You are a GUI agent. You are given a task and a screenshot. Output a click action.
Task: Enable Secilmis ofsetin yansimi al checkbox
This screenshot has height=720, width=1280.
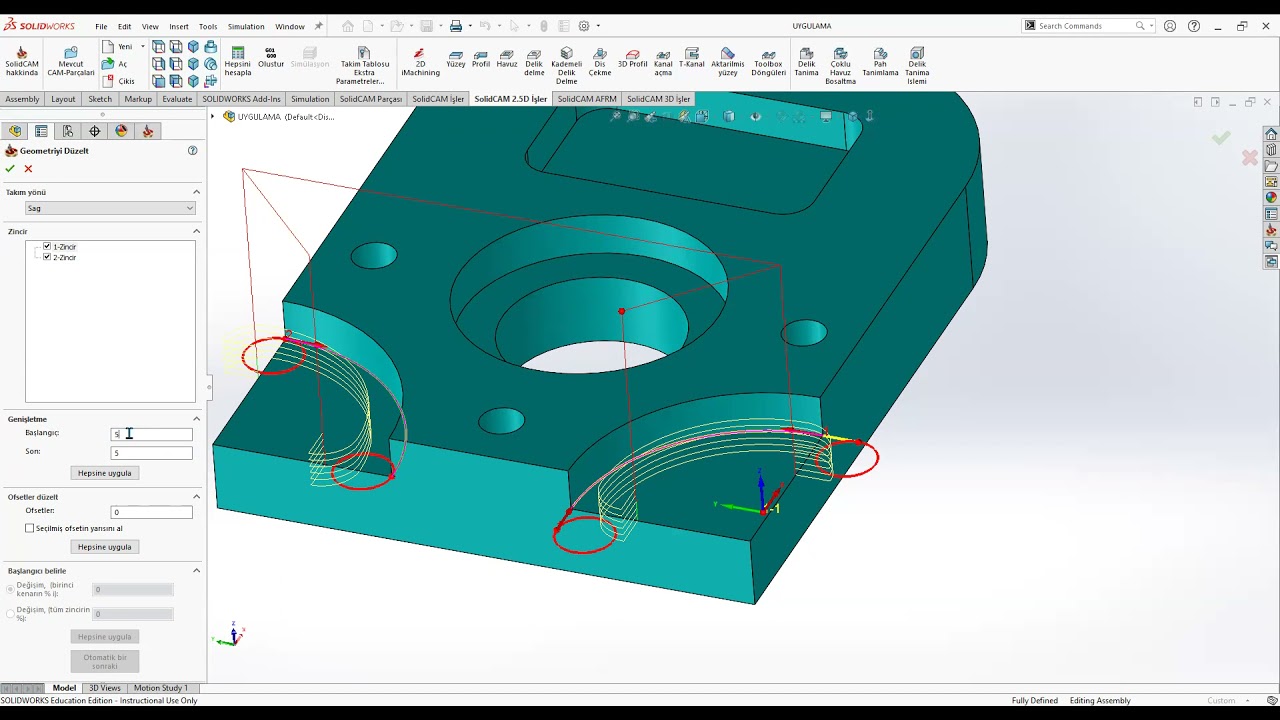30,528
